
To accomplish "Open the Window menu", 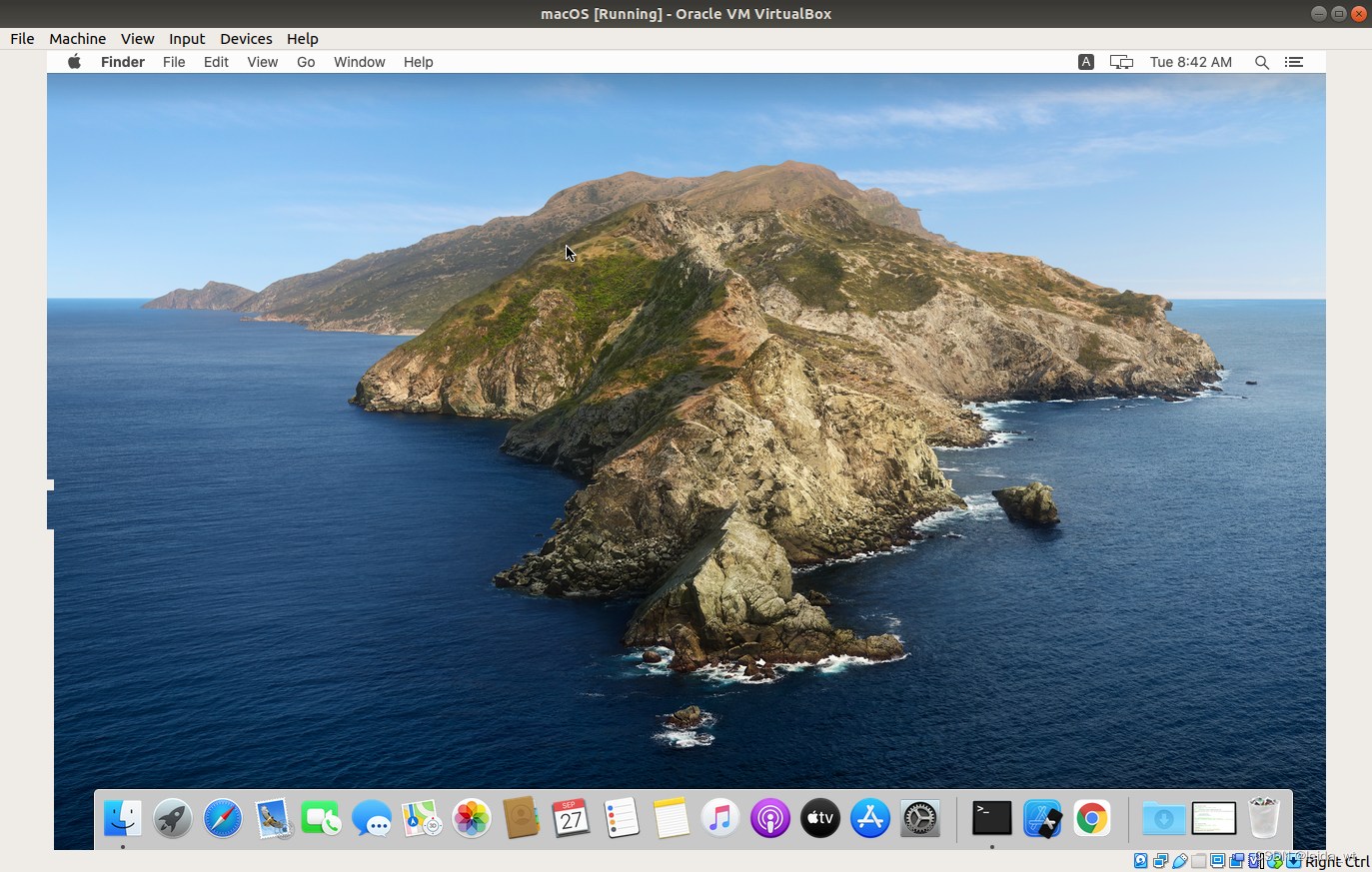I will click(360, 62).
